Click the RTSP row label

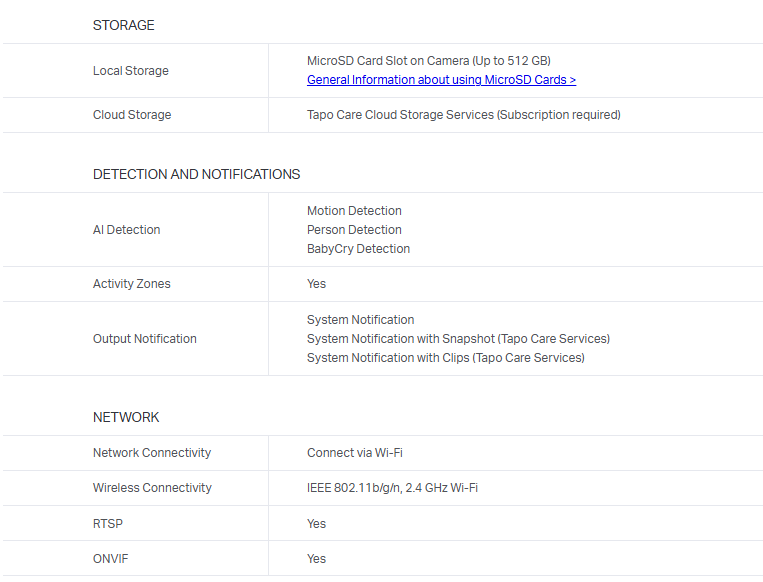coord(108,524)
